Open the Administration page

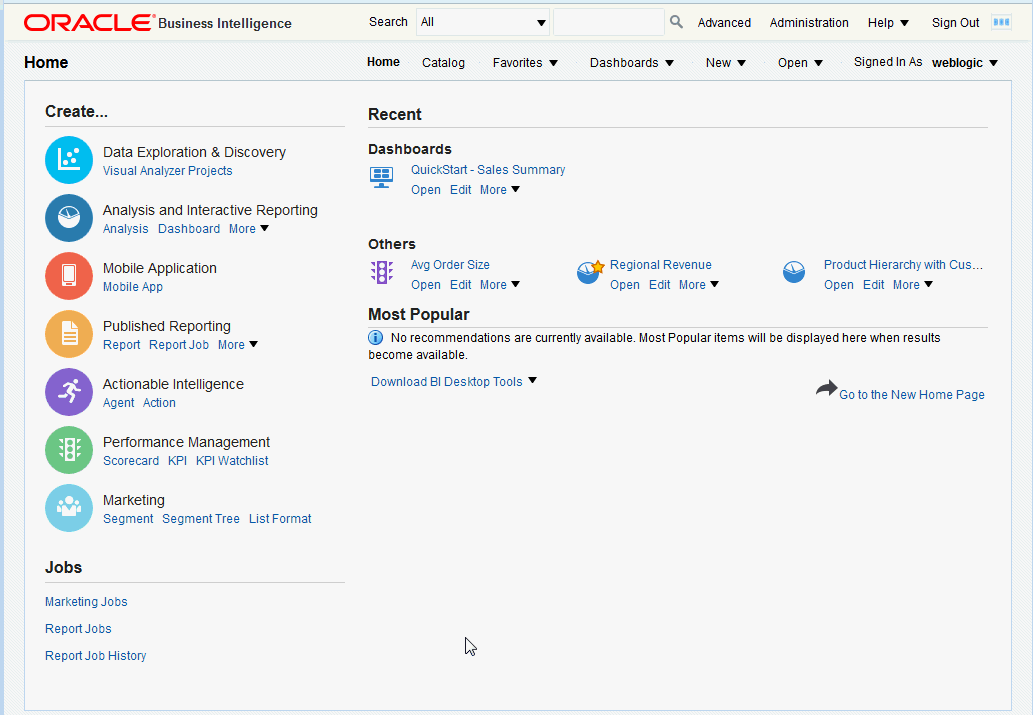pyautogui.click(x=809, y=23)
